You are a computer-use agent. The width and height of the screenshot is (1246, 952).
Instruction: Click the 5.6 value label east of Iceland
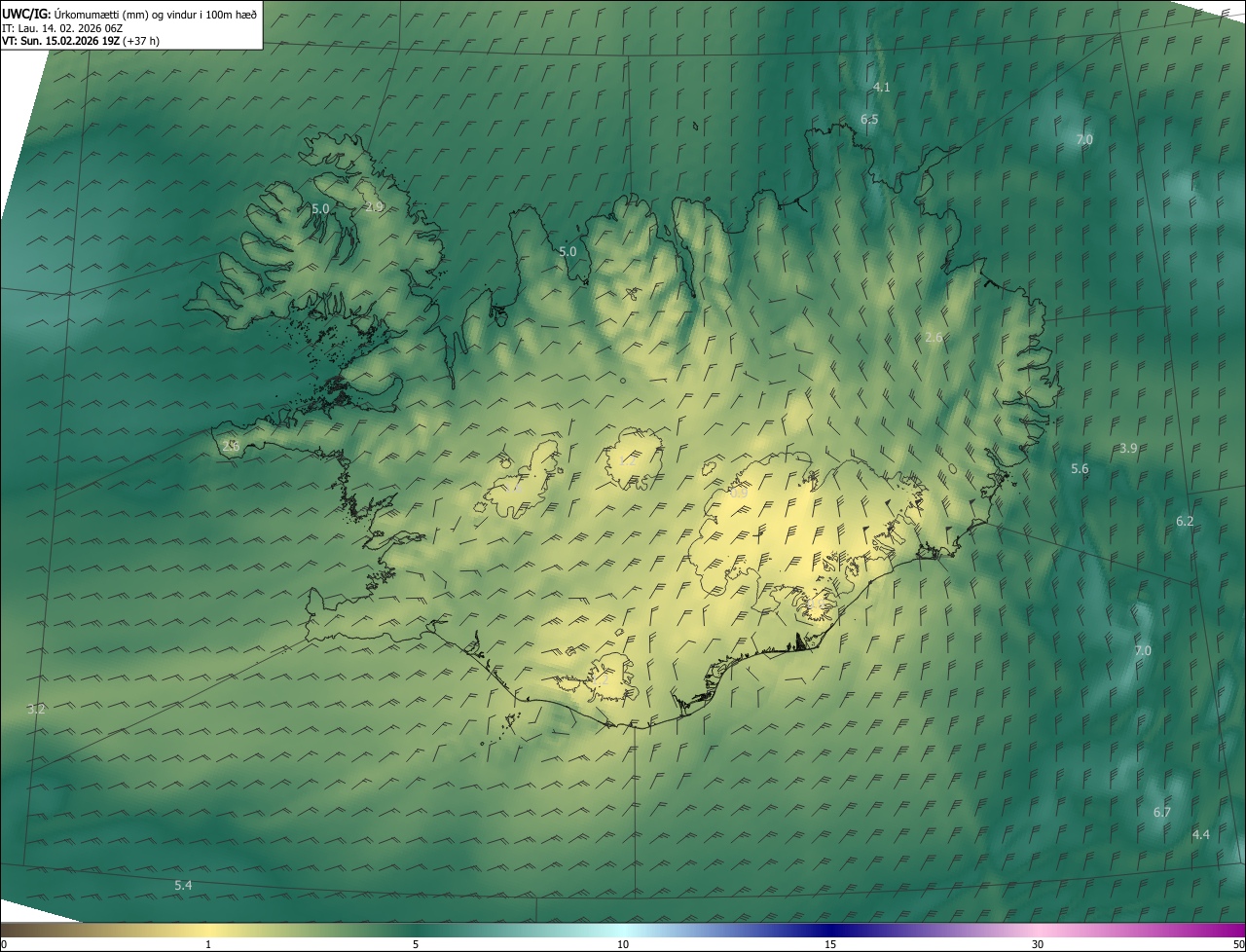(1080, 468)
